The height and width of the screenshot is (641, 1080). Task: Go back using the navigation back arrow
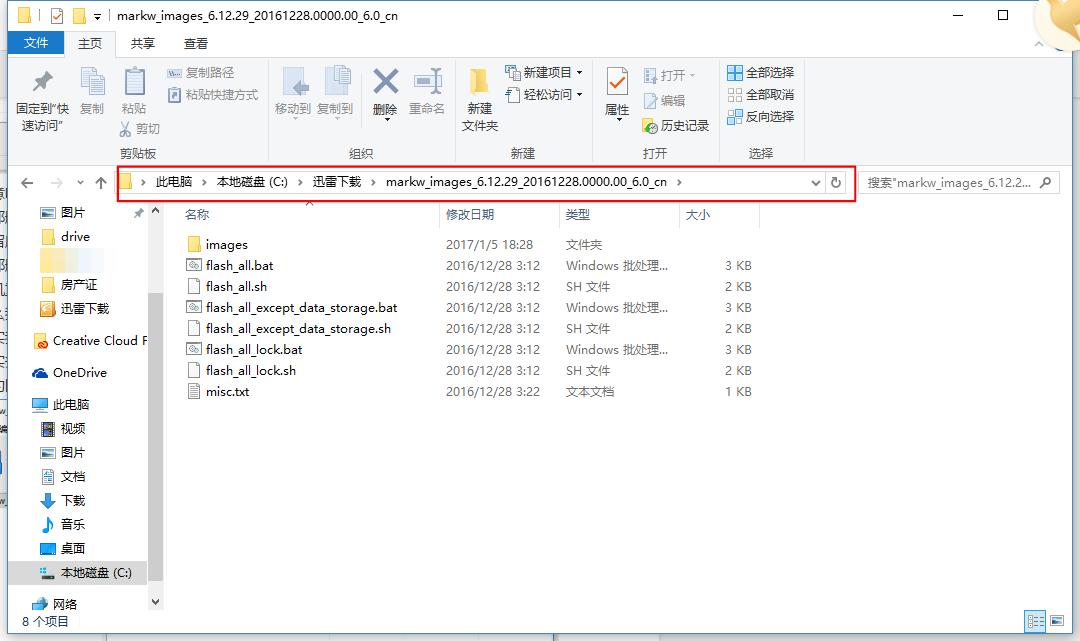coord(28,182)
